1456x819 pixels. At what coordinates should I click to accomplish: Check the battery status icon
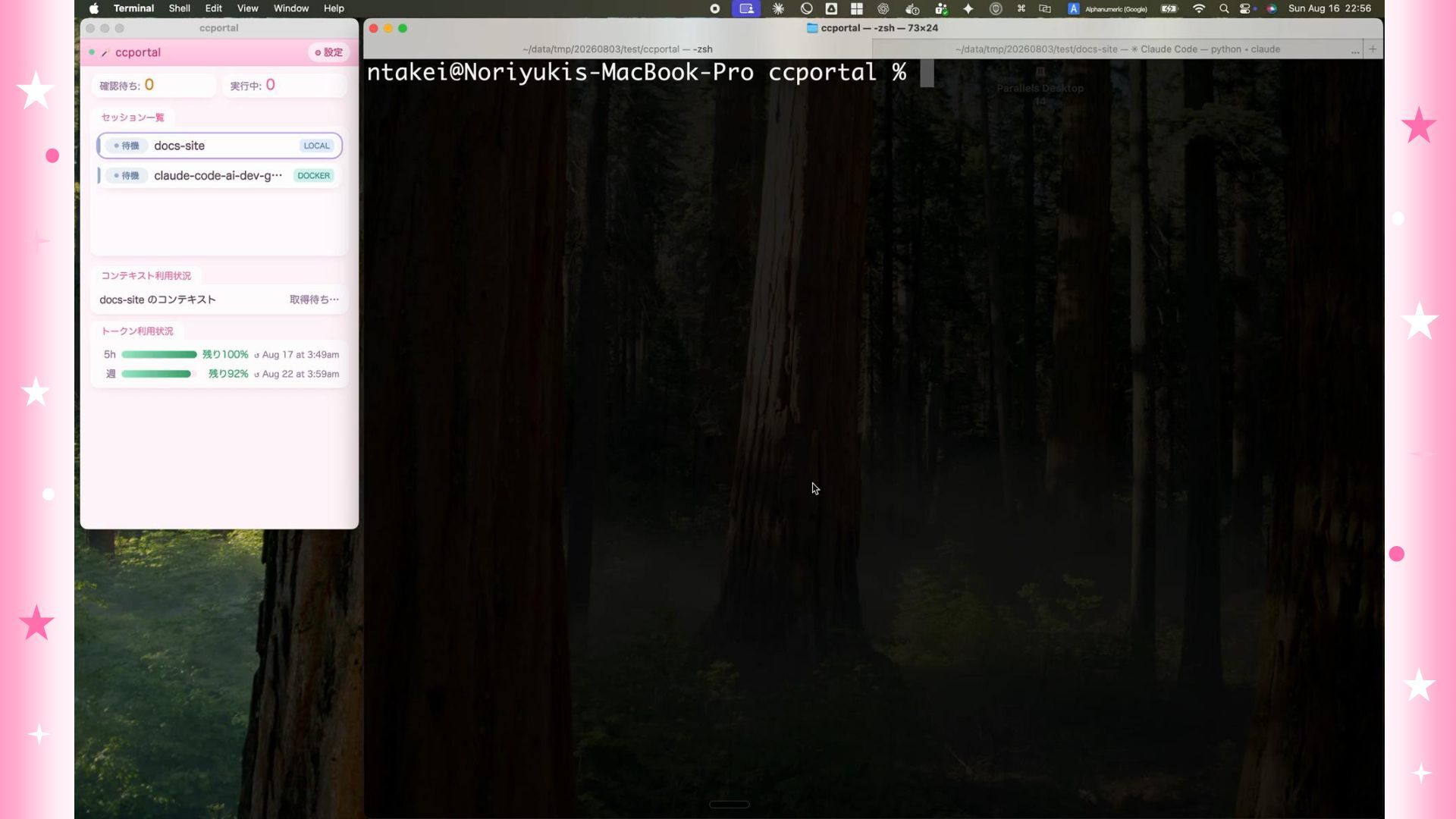tap(1169, 8)
